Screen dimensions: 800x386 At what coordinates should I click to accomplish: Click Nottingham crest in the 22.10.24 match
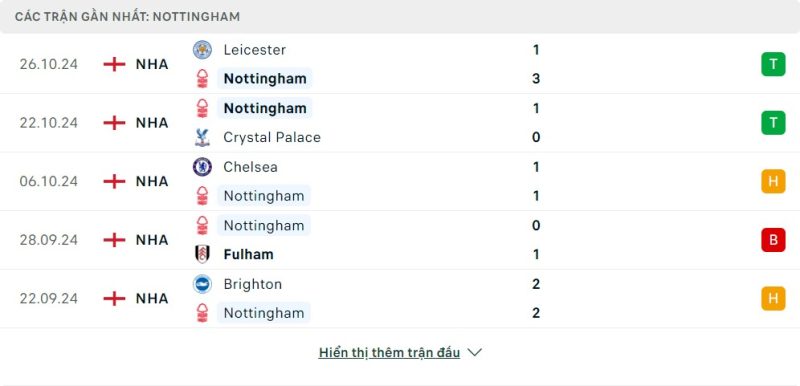[x=203, y=109]
